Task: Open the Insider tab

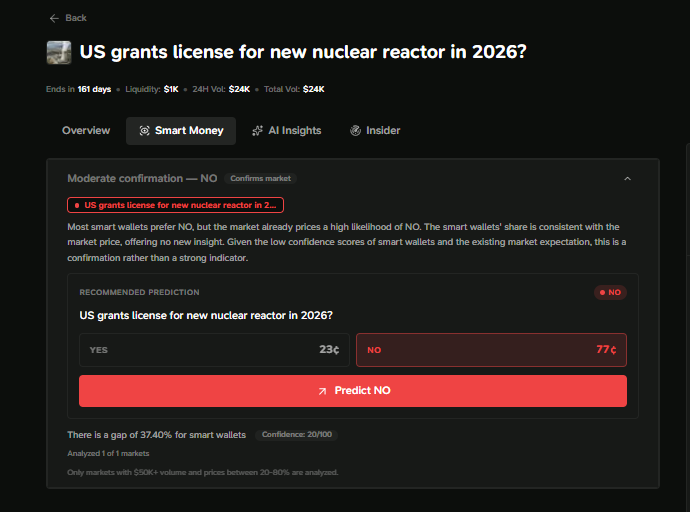Action: [375, 131]
